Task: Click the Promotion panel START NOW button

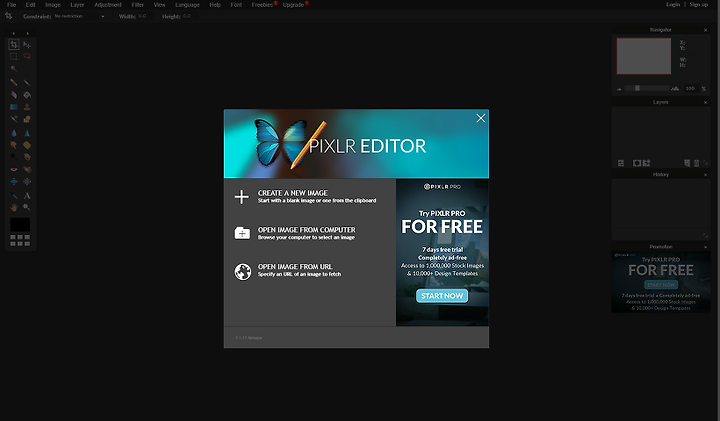Action: point(661,285)
